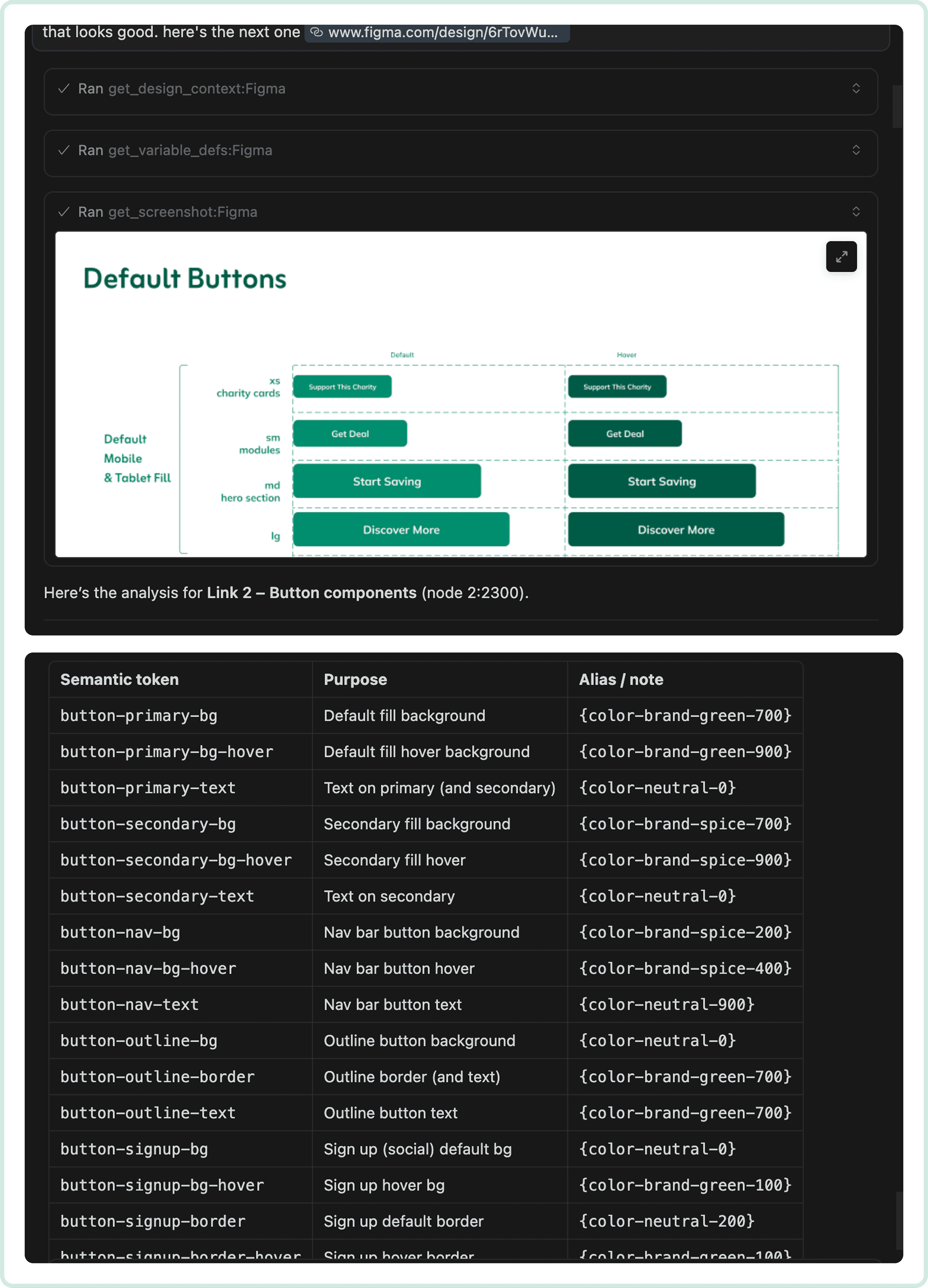The height and width of the screenshot is (1288, 928).
Task: Click checkmark beside get_variable_defs:Figma
Action: pyautogui.click(x=64, y=150)
